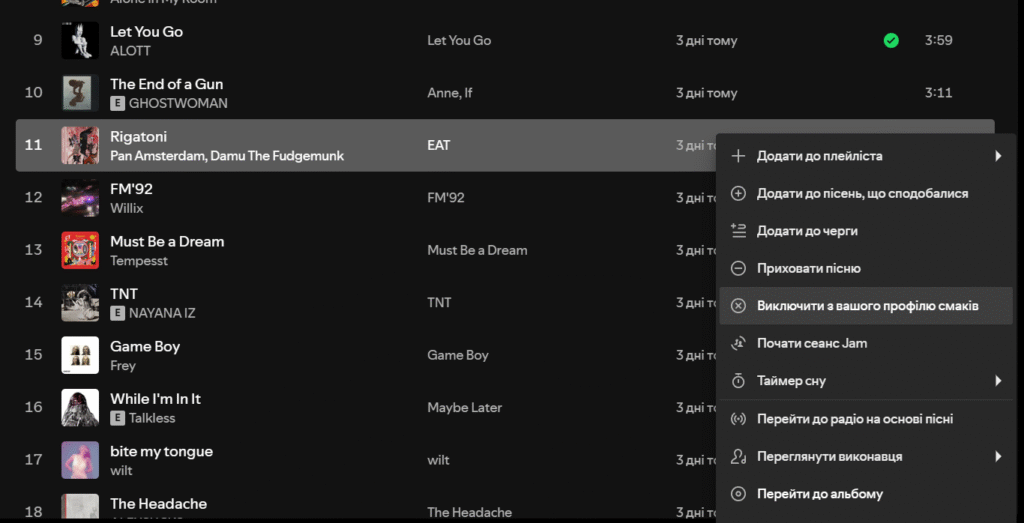Image resolution: width=1024 pixels, height=523 pixels.
Task: Open the 'Must Be a Dream' album link
Action: coord(477,250)
